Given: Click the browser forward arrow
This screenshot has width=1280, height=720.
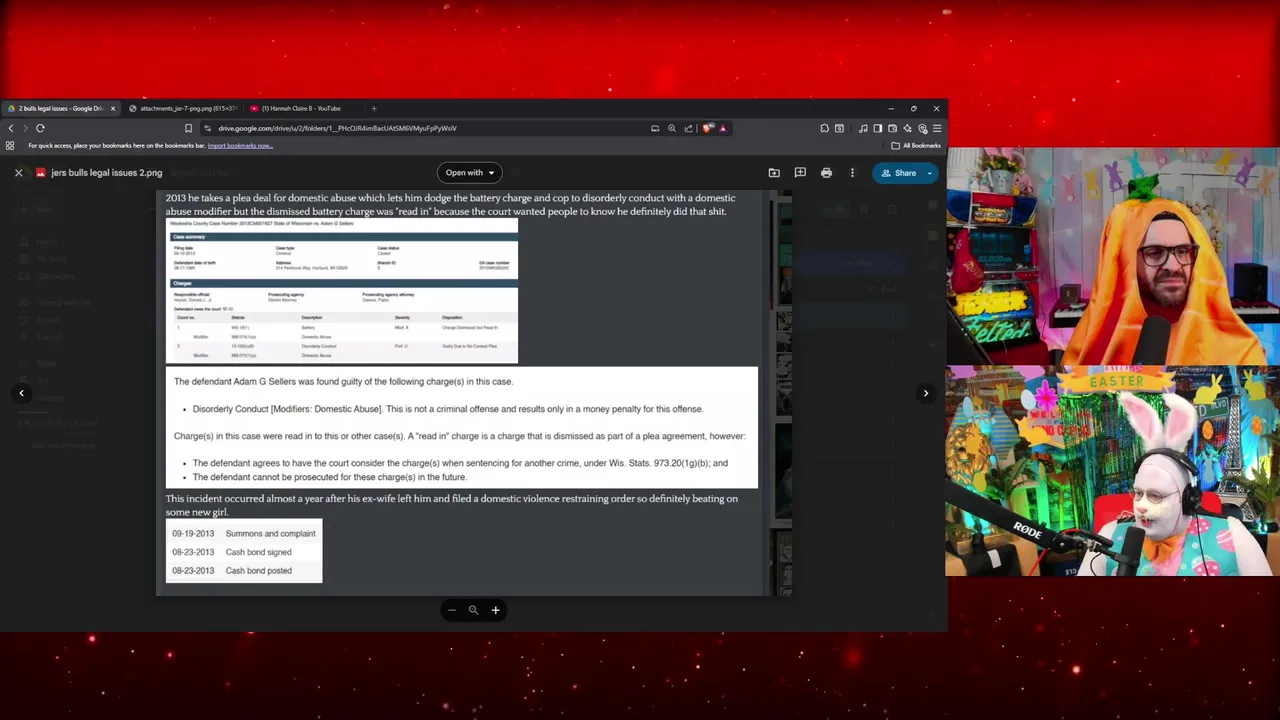Looking at the screenshot, I should pos(26,128).
